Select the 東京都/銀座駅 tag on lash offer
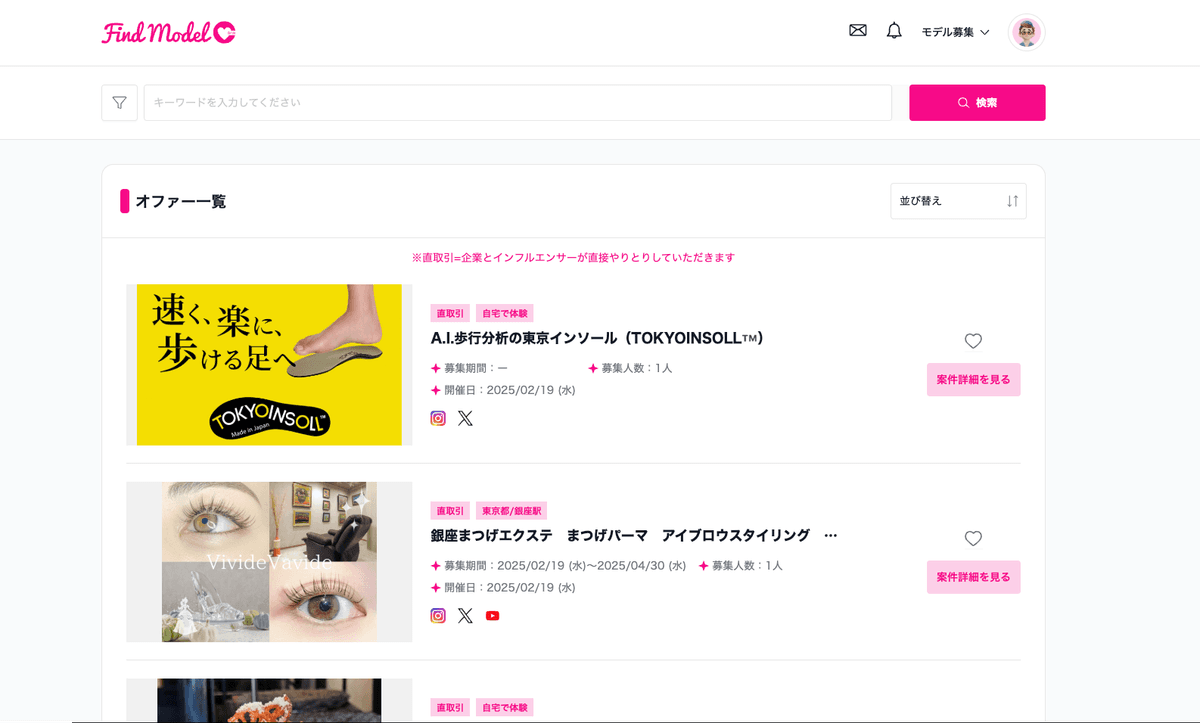This screenshot has height=723, width=1200. (512, 510)
